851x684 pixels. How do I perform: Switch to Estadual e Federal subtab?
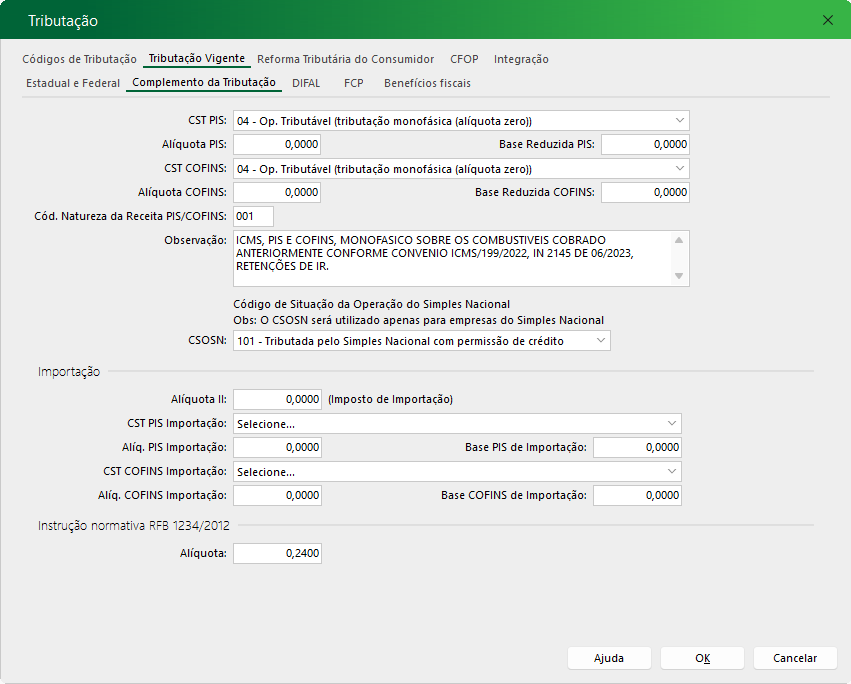pyautogui.click(x=73, y=83)
